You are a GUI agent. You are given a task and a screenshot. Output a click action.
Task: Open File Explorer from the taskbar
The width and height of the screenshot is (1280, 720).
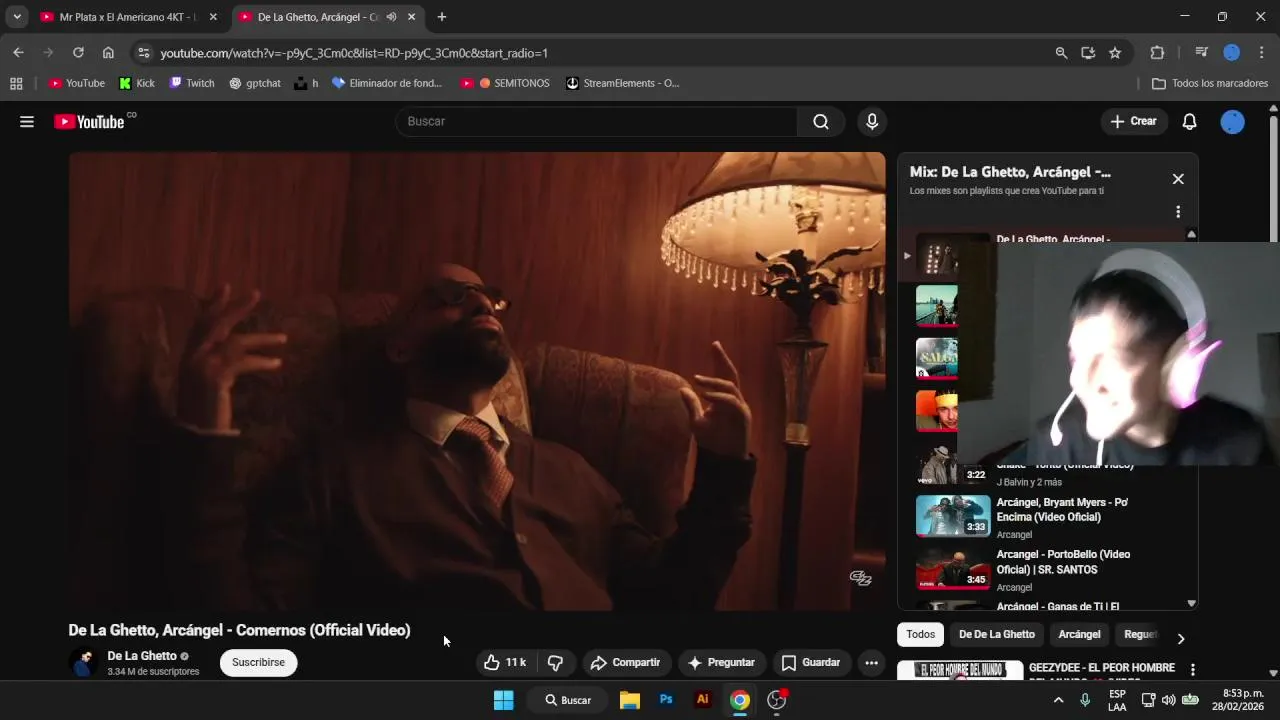pos(629,700)
